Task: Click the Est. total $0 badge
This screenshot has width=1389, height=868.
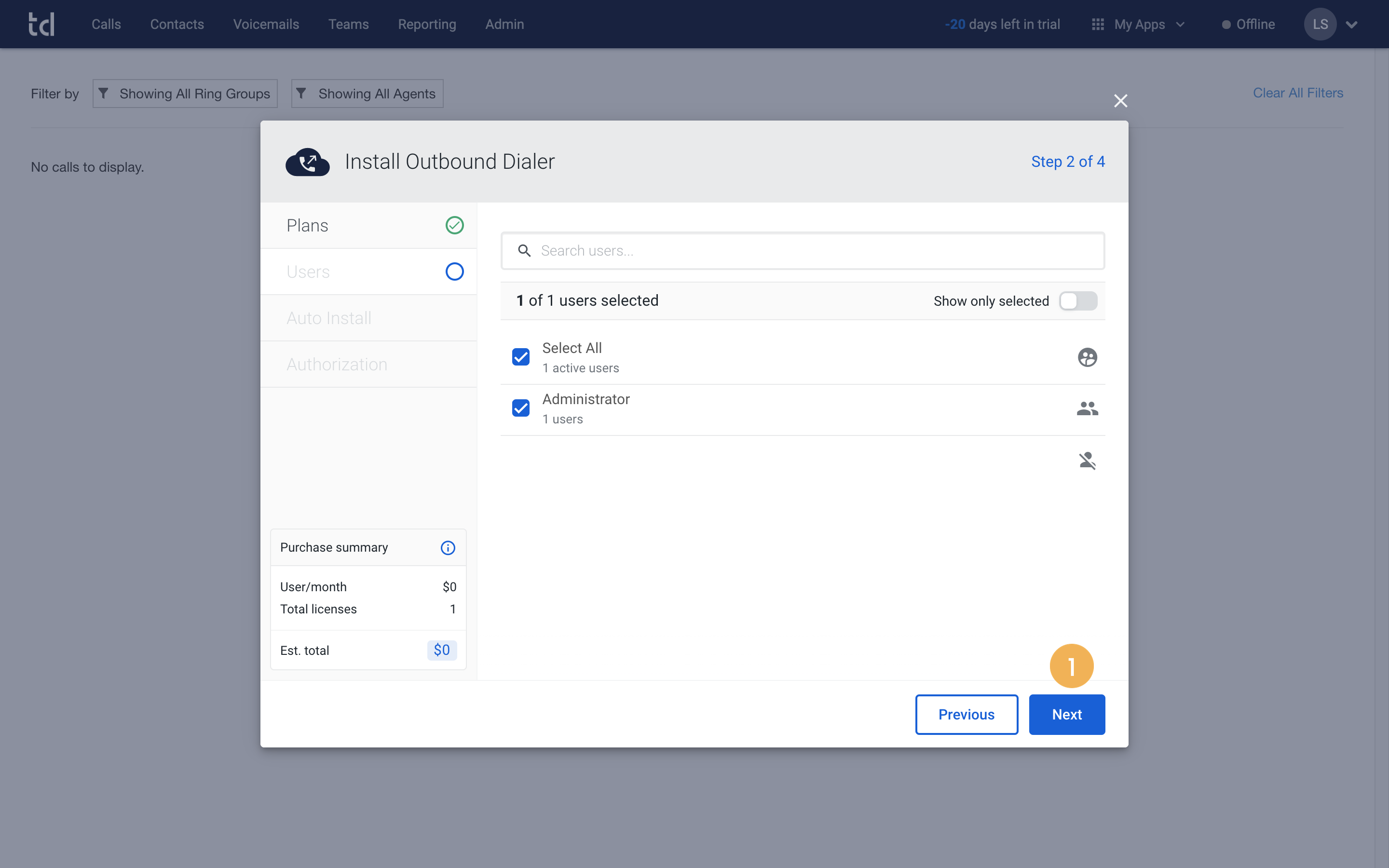Action: (442, 650)
